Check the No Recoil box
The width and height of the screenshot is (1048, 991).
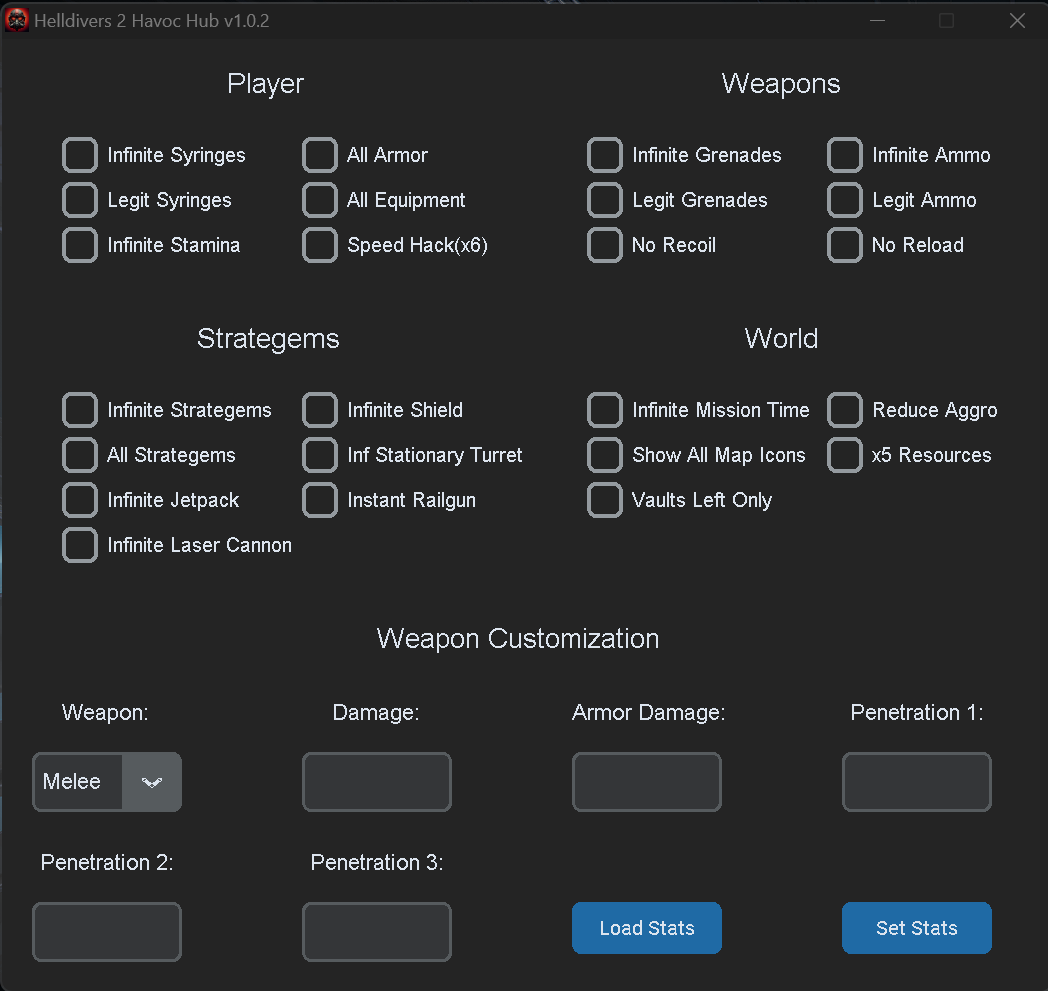pos(605,245)
